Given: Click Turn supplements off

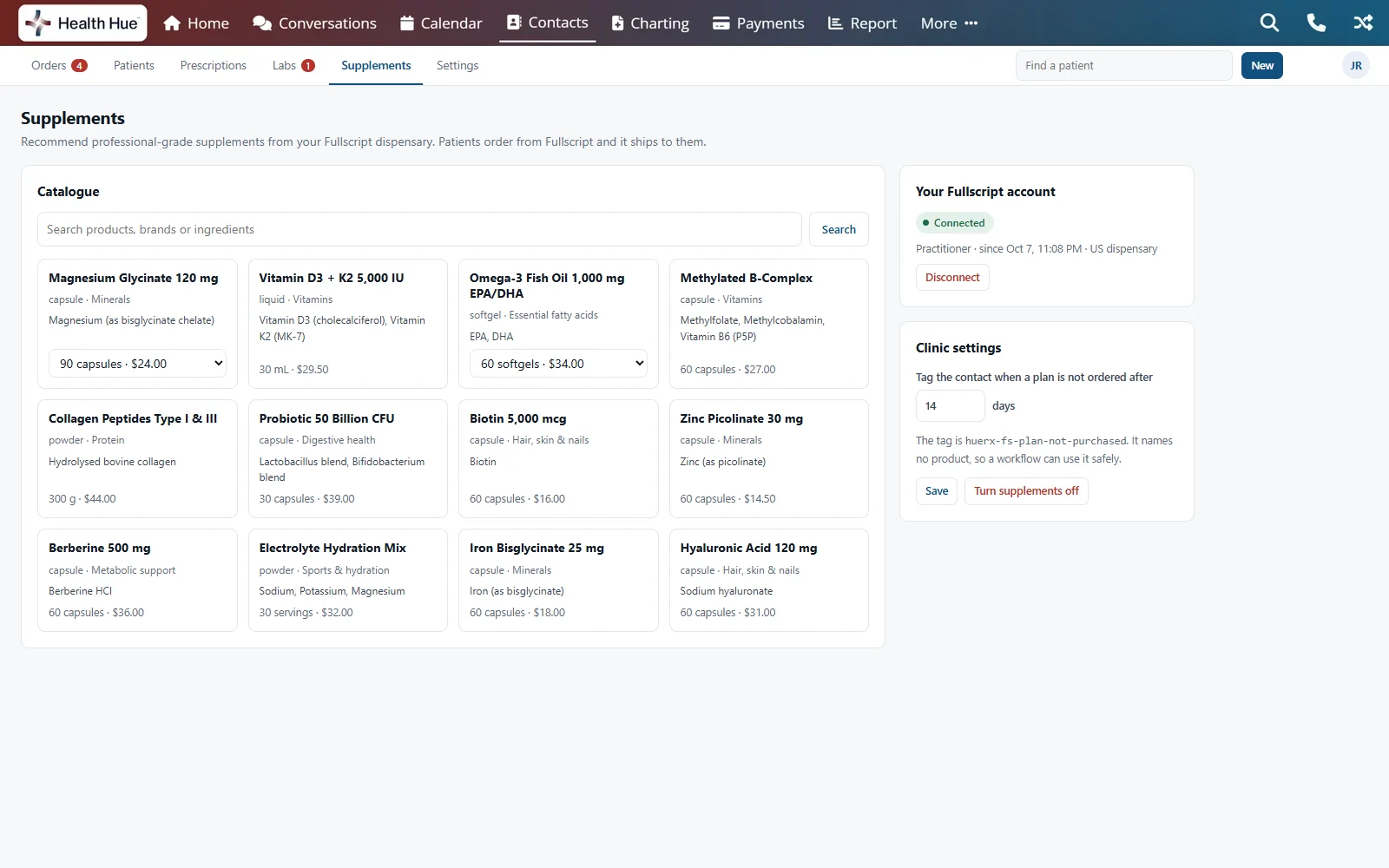Looking at the screenshot, I should coord(1026,490).
